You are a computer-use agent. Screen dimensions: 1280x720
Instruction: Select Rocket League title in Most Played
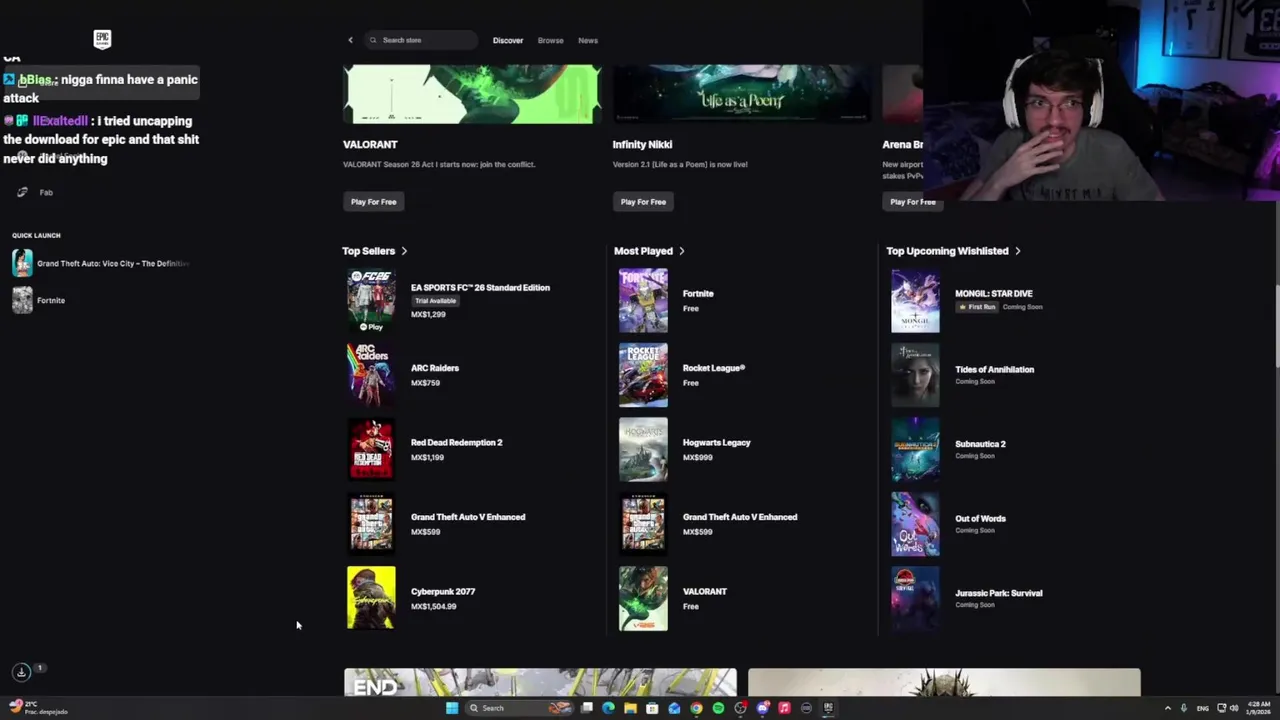click(714, 368)
